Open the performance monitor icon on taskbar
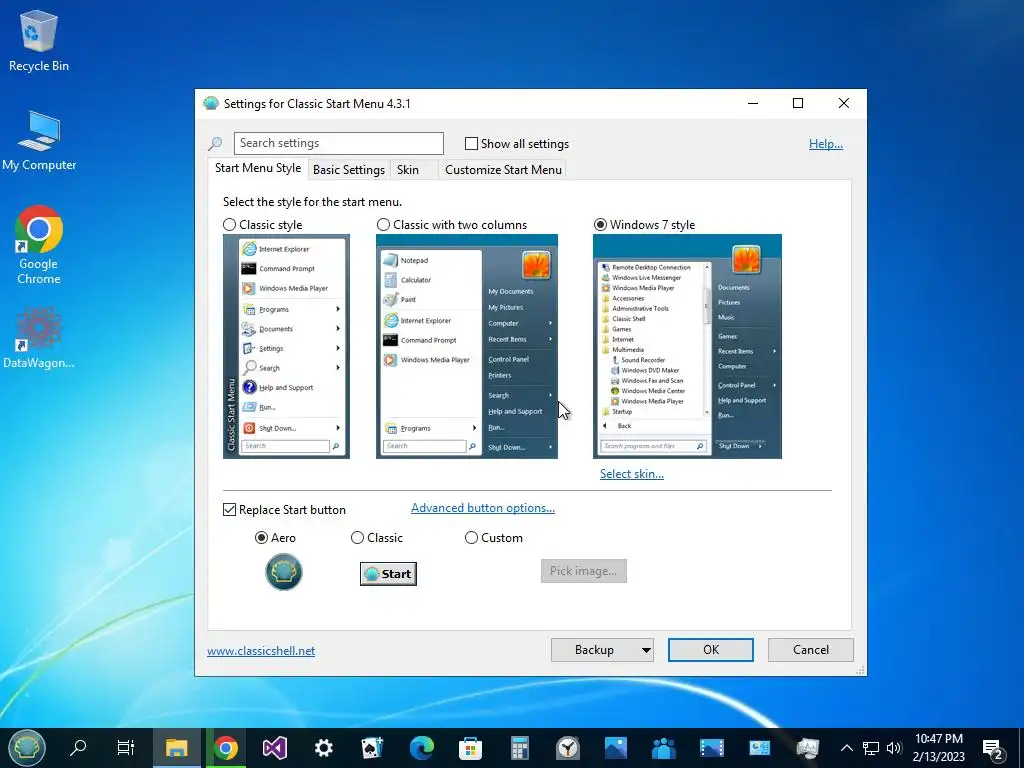Image resolution: width=1024 pixels, height=768 pixels. click(x=808, y=748)
